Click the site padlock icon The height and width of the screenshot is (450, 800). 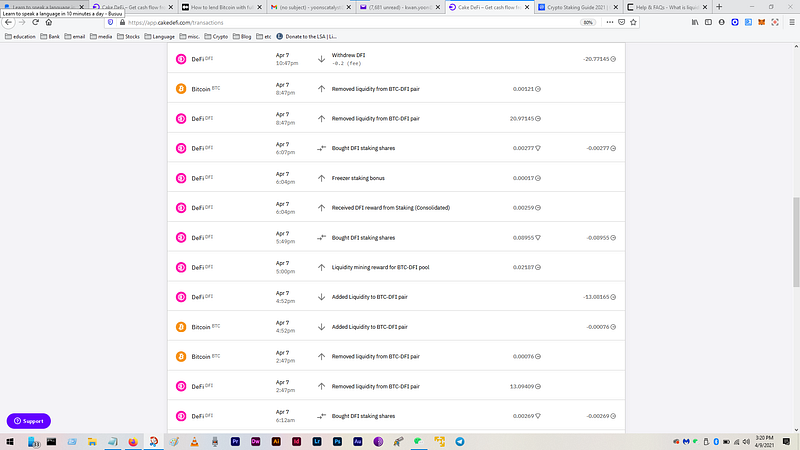click(x=122, y=22)
